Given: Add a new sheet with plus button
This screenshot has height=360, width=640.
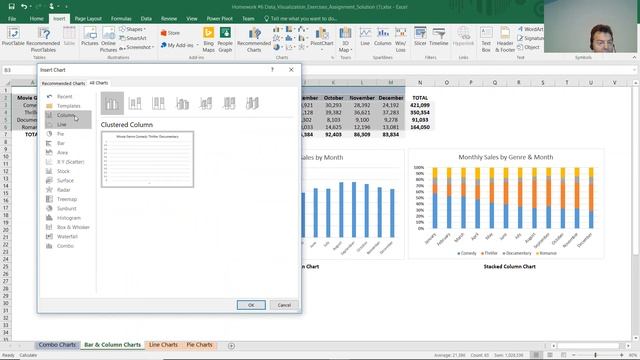Looking at the screenshot, I should [x=231, y=346].
